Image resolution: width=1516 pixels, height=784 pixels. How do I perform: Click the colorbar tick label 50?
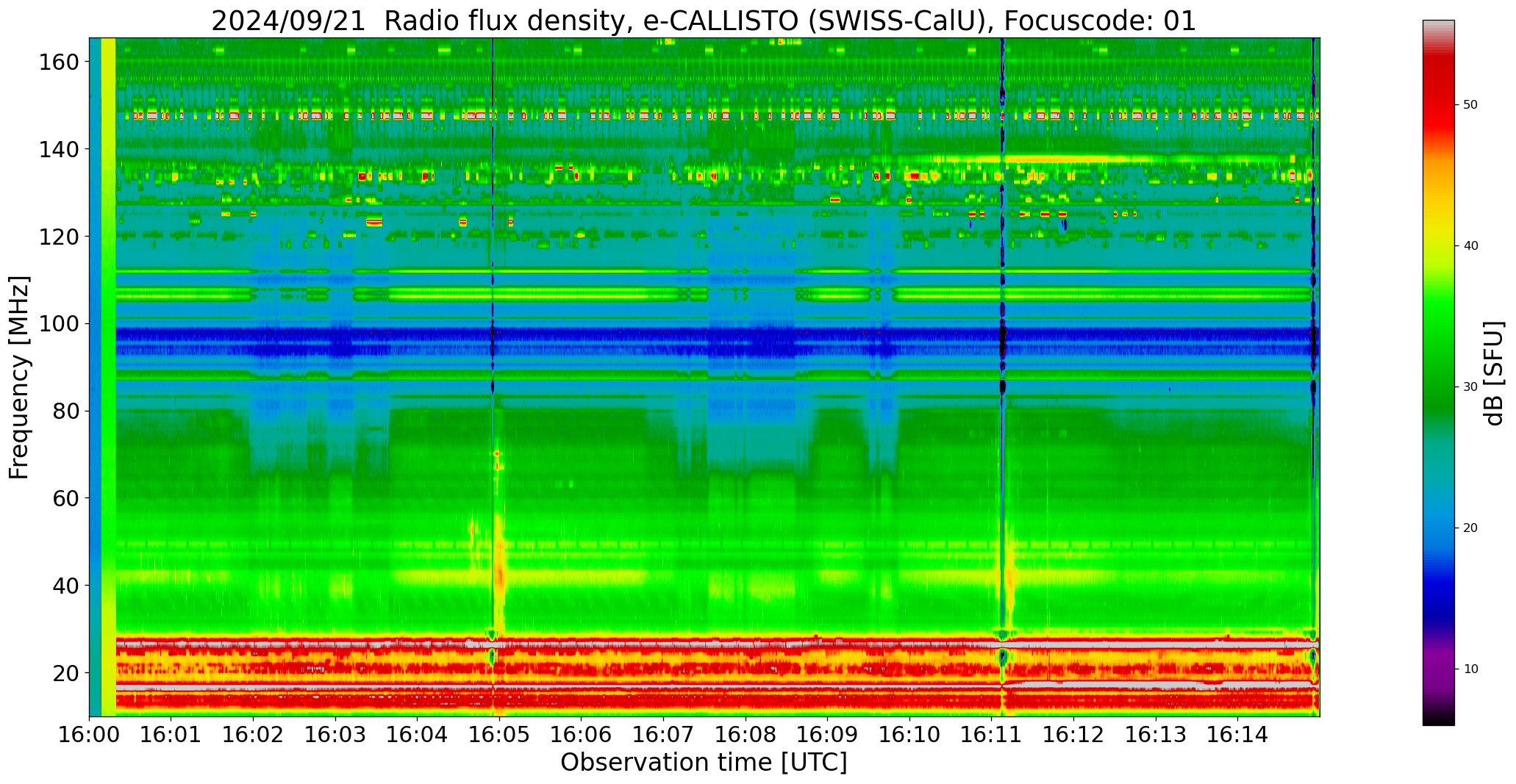[1470, 105]
